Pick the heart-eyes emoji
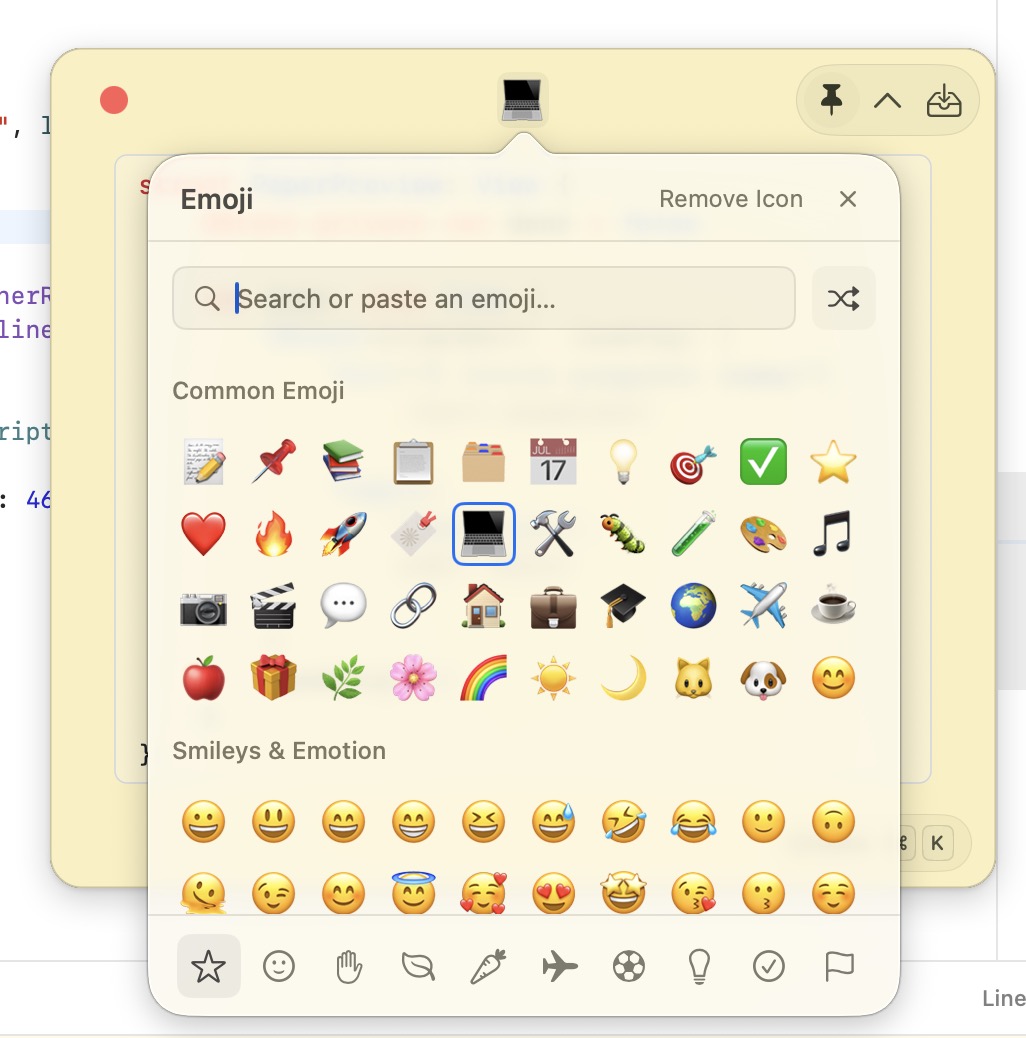Image resolution: width=1026 pixels, height=1038 pixels. pos(553,892)
